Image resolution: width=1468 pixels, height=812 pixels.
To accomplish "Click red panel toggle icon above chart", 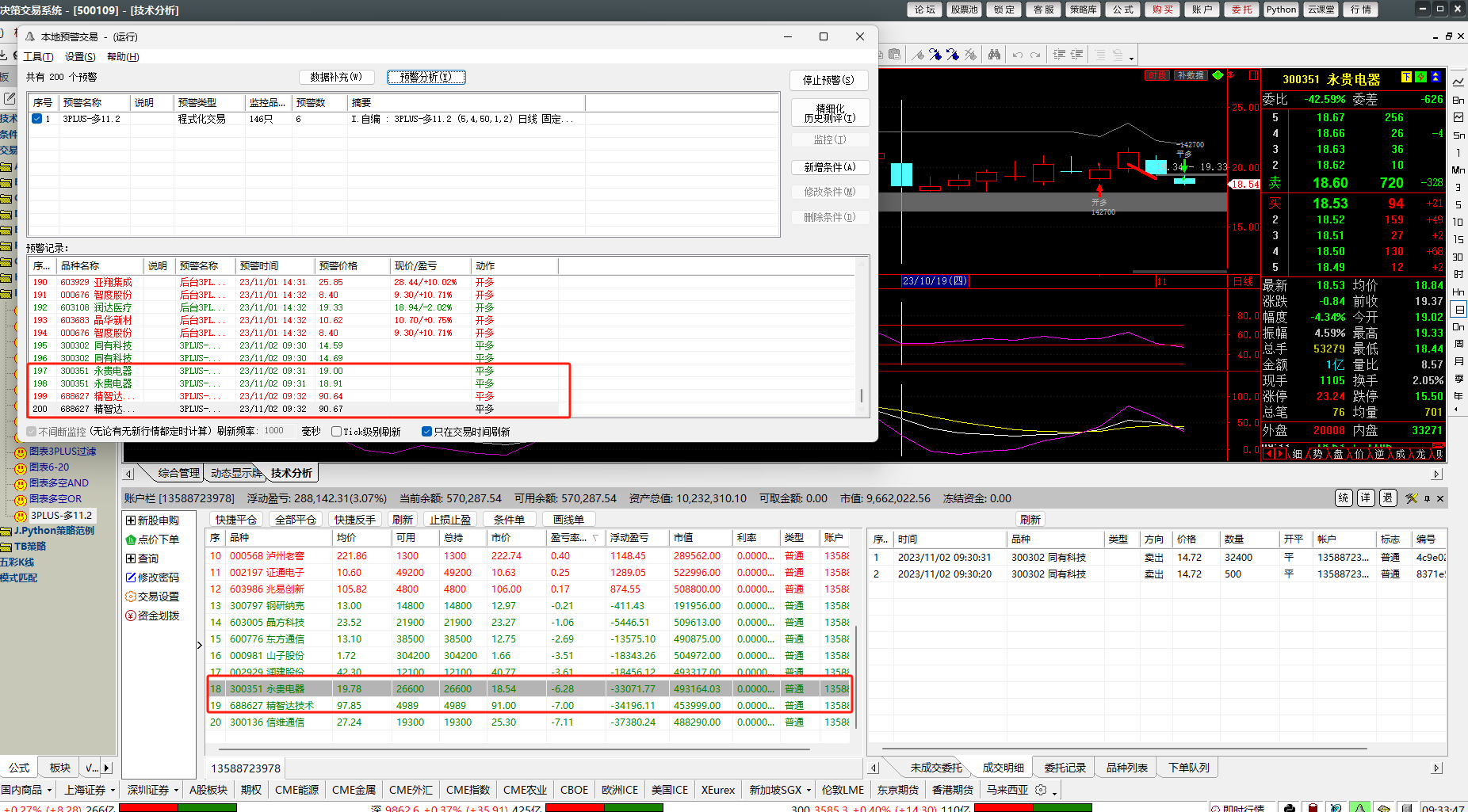I will (1253, 75).
